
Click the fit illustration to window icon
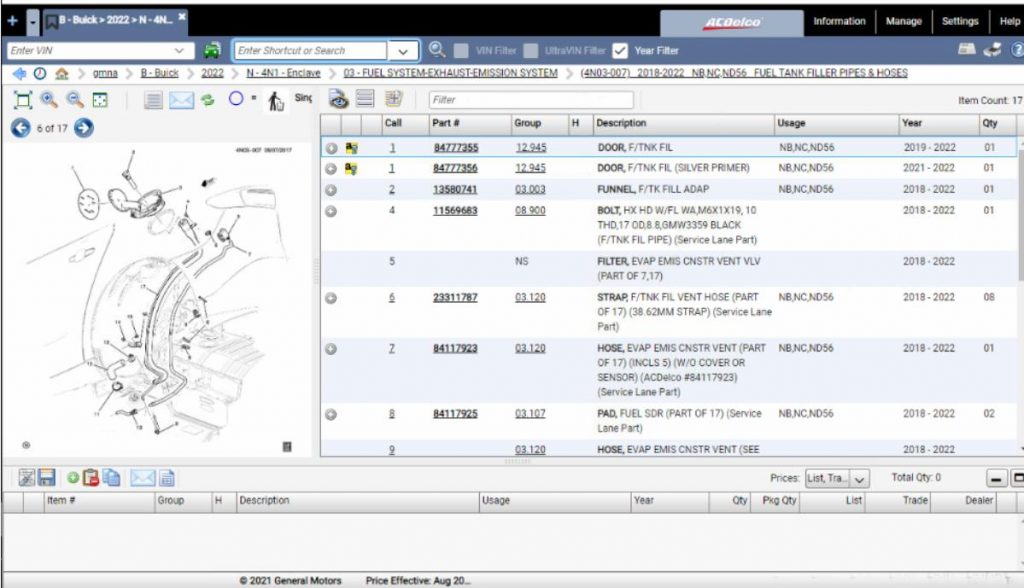23,100
